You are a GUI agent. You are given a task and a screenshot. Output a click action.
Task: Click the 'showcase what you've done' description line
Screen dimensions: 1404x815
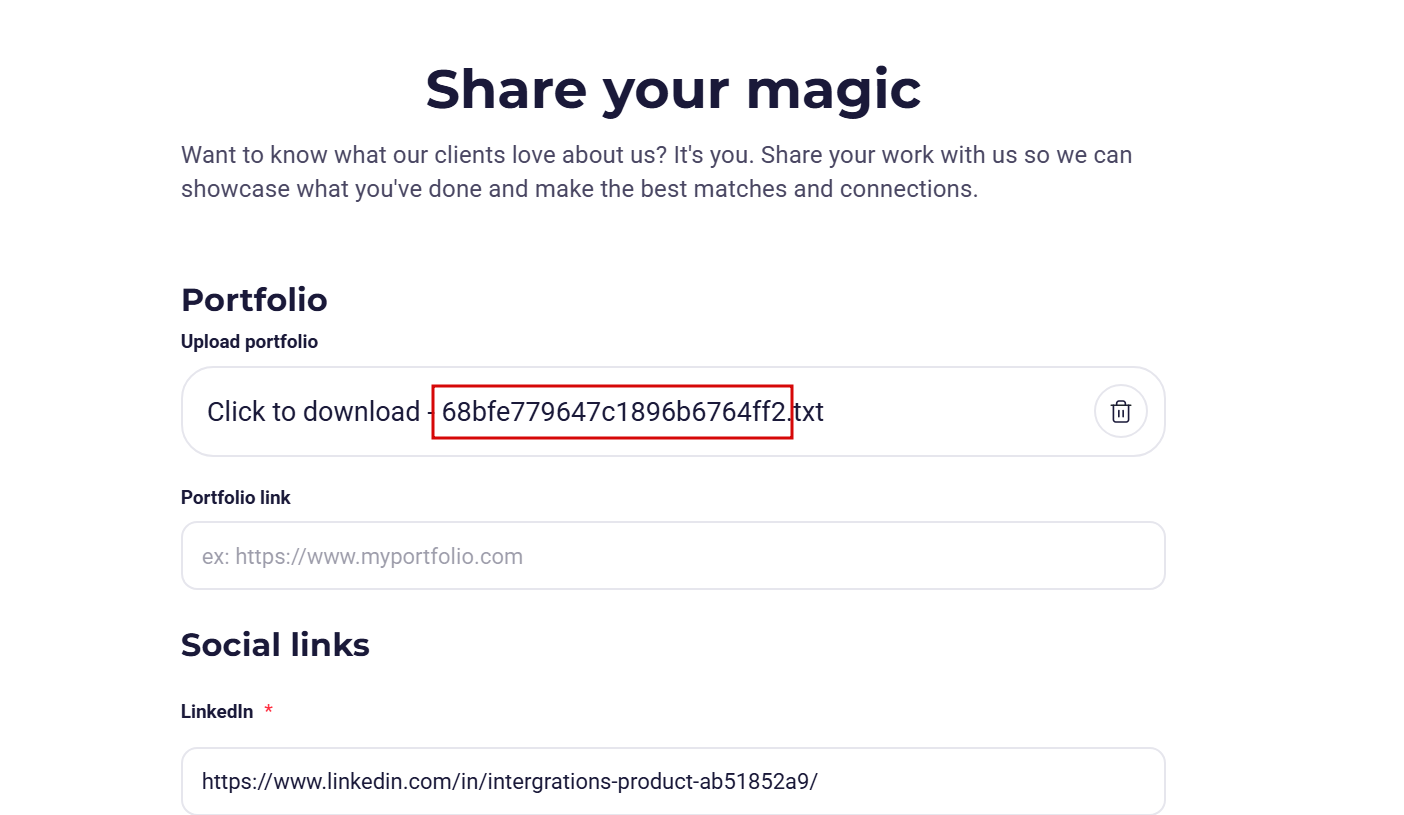[579, 189]
